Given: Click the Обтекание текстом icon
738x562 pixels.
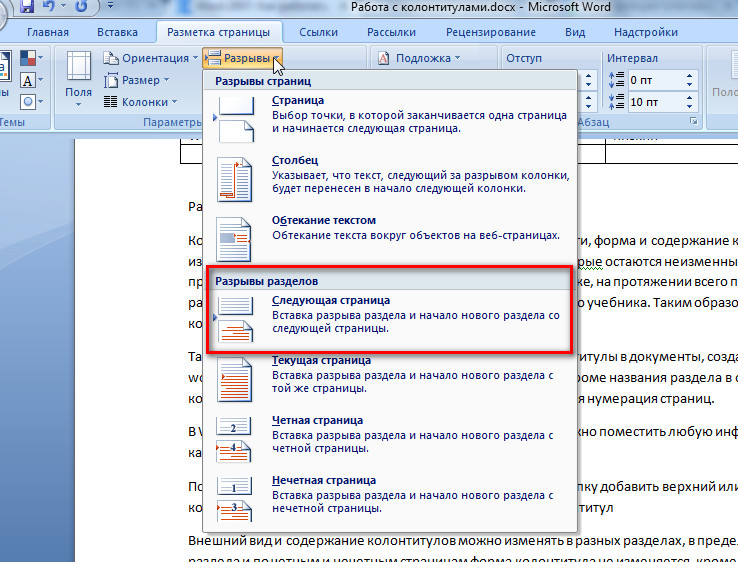Looking at the screenshot, I should point(233,239).
